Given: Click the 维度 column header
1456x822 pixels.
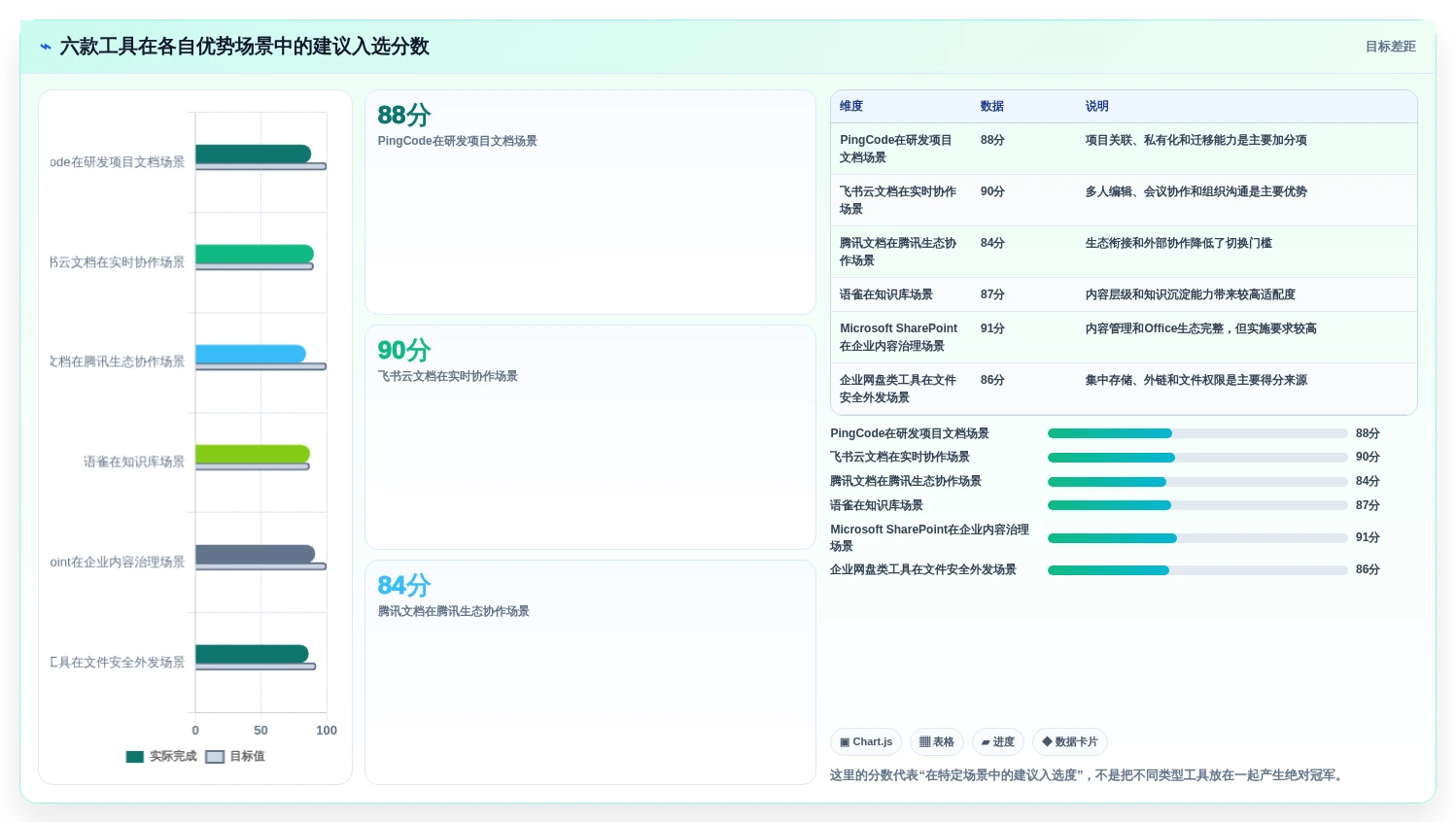Looking at the screenshot, I should (x=851, y=106).
